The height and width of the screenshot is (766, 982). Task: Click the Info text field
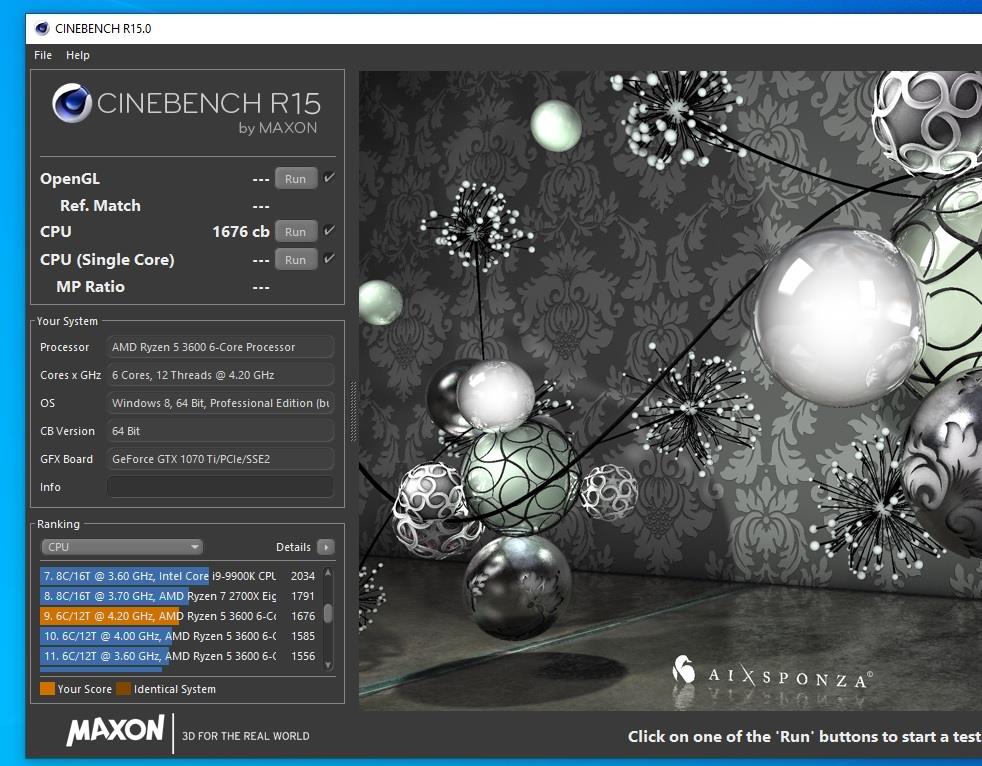220,487
